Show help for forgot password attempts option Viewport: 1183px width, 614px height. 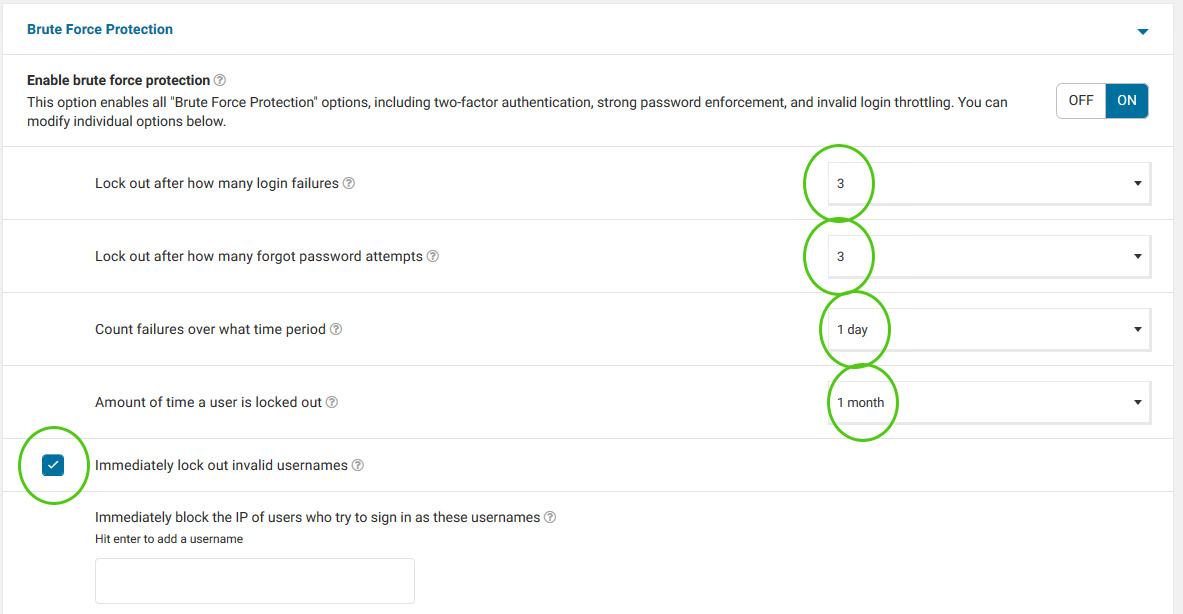(432, 256)
